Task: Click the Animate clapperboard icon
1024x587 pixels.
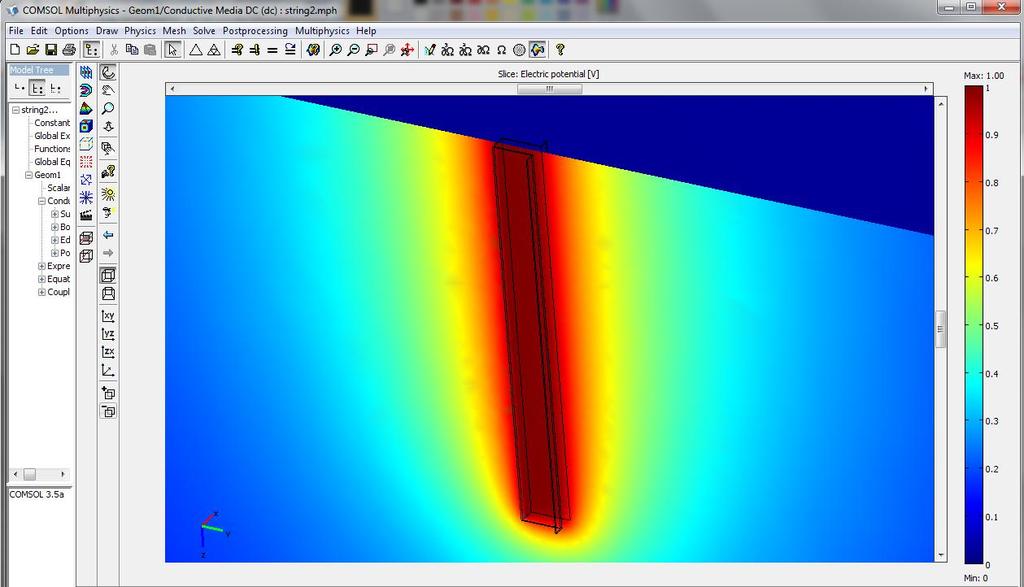Action: [86, 215]
